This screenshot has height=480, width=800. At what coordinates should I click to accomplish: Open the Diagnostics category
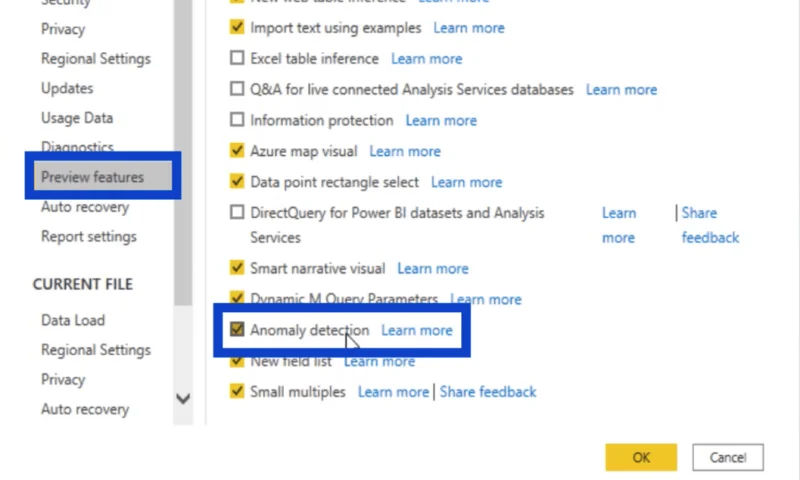point(77,146)
